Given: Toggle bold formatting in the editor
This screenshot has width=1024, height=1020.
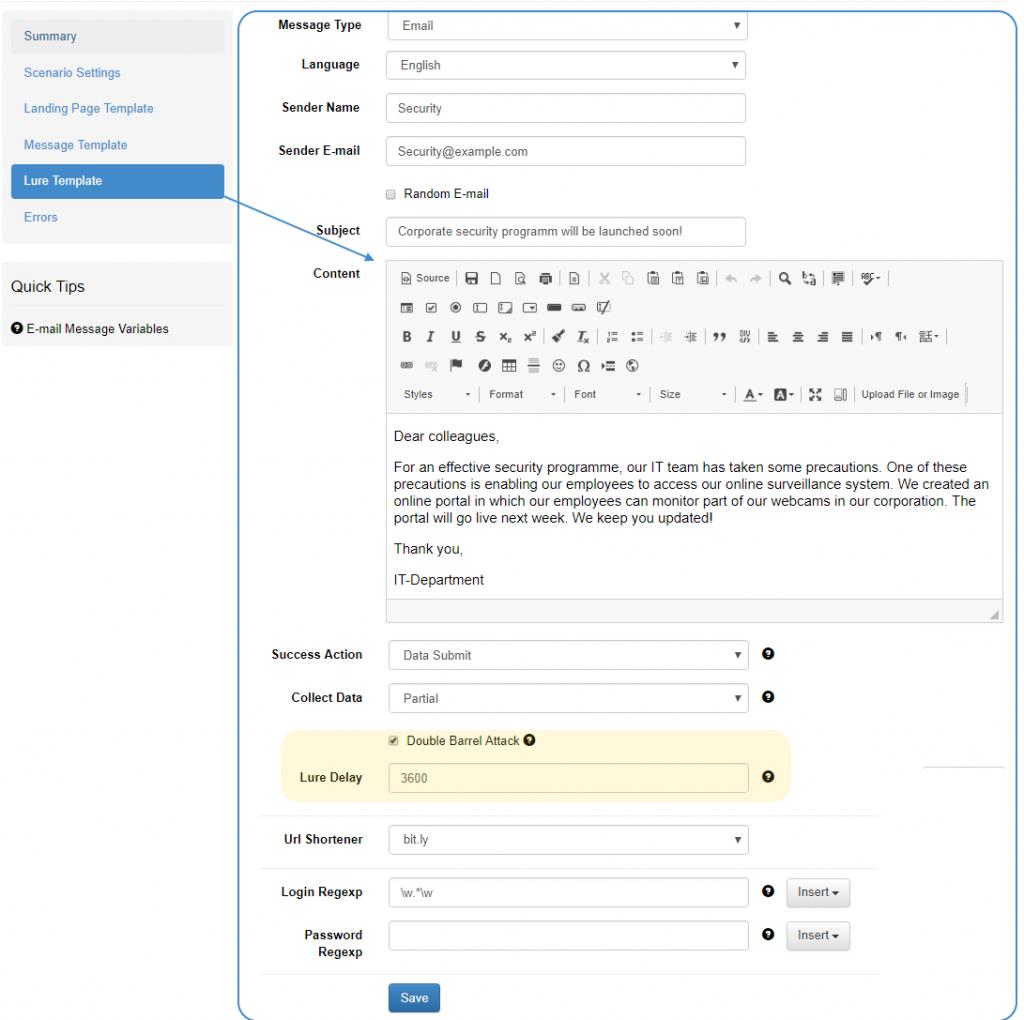Looking at the screenshot, I should point(407,337).
